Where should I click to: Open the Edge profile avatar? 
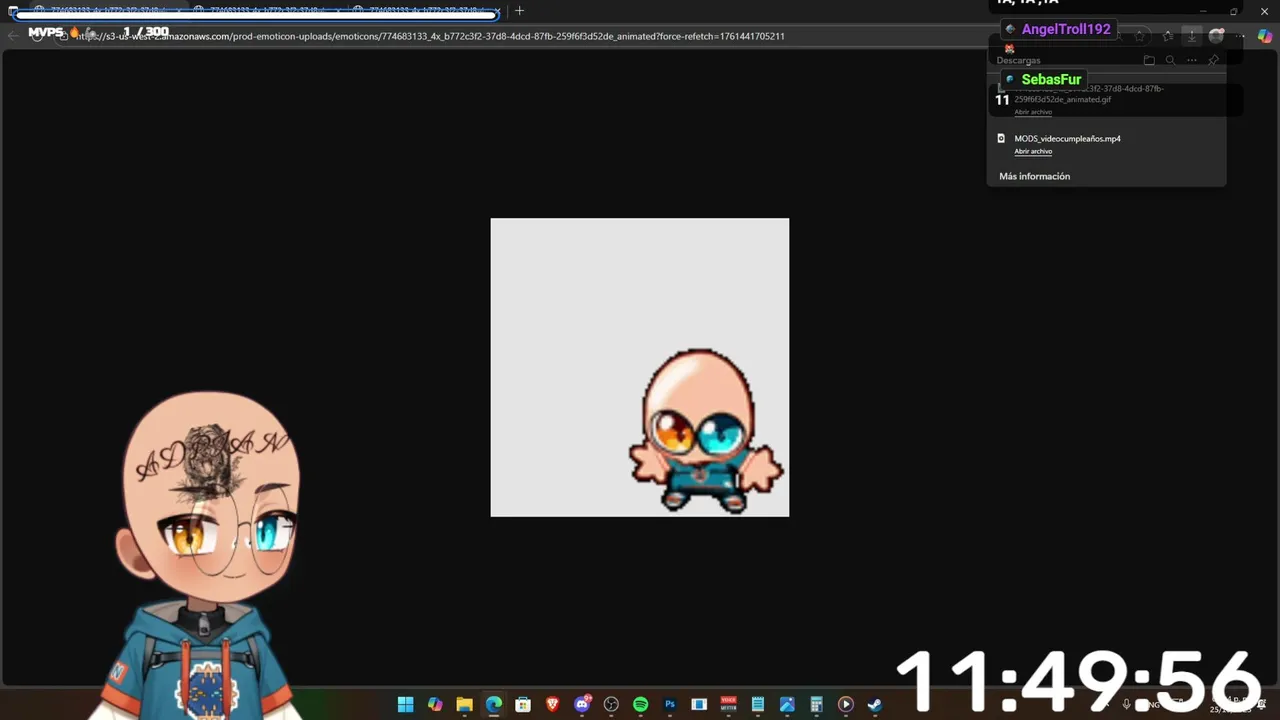(1216, 36)
